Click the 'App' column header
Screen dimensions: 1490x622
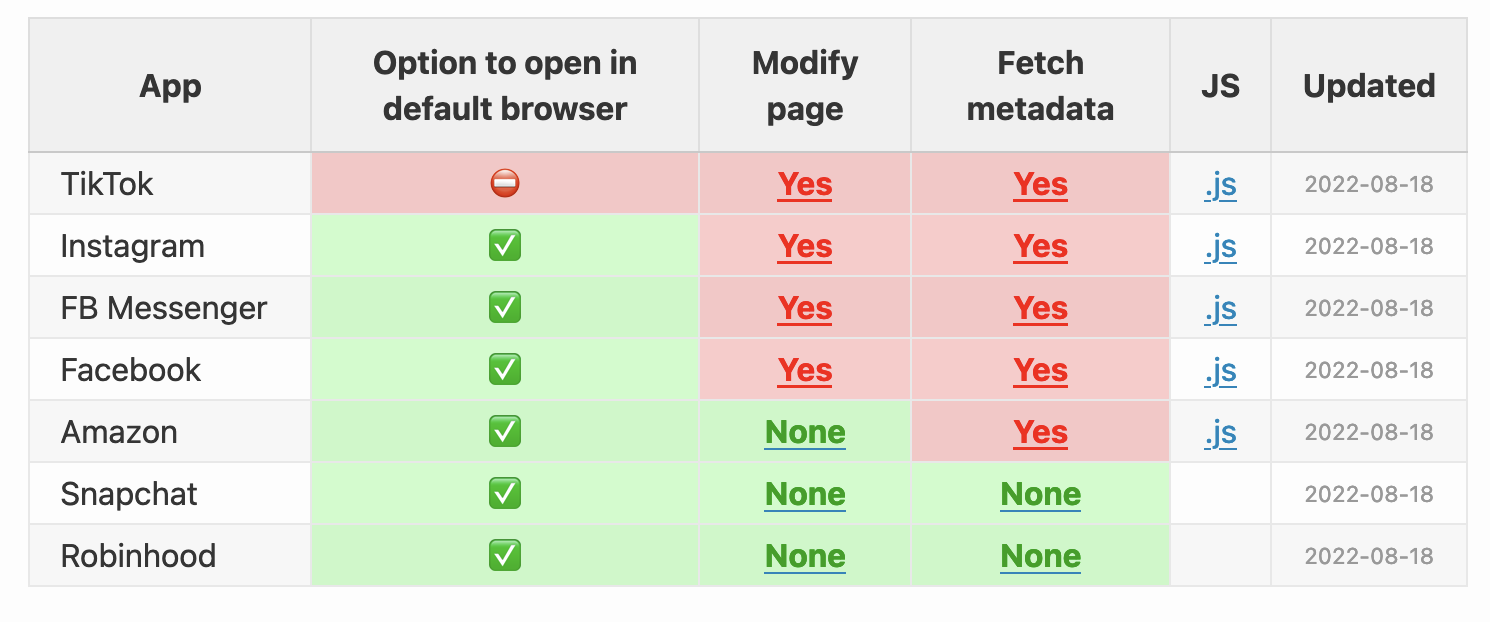point(170,86)
